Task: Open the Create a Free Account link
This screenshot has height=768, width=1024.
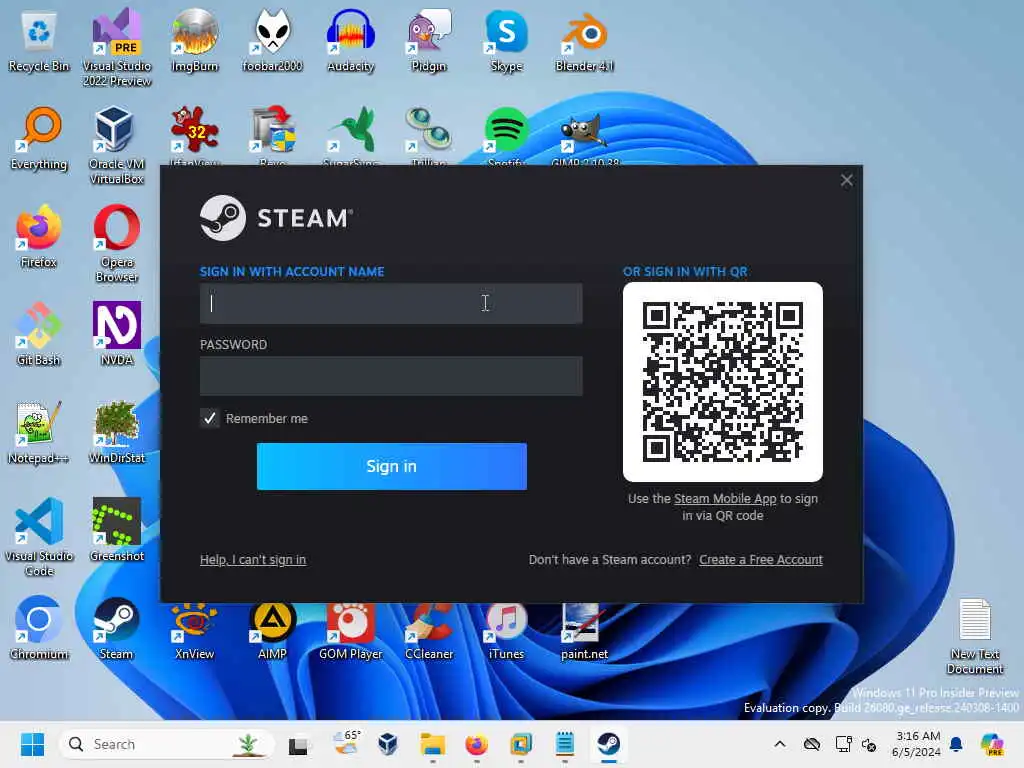Action: click(761, 560)
